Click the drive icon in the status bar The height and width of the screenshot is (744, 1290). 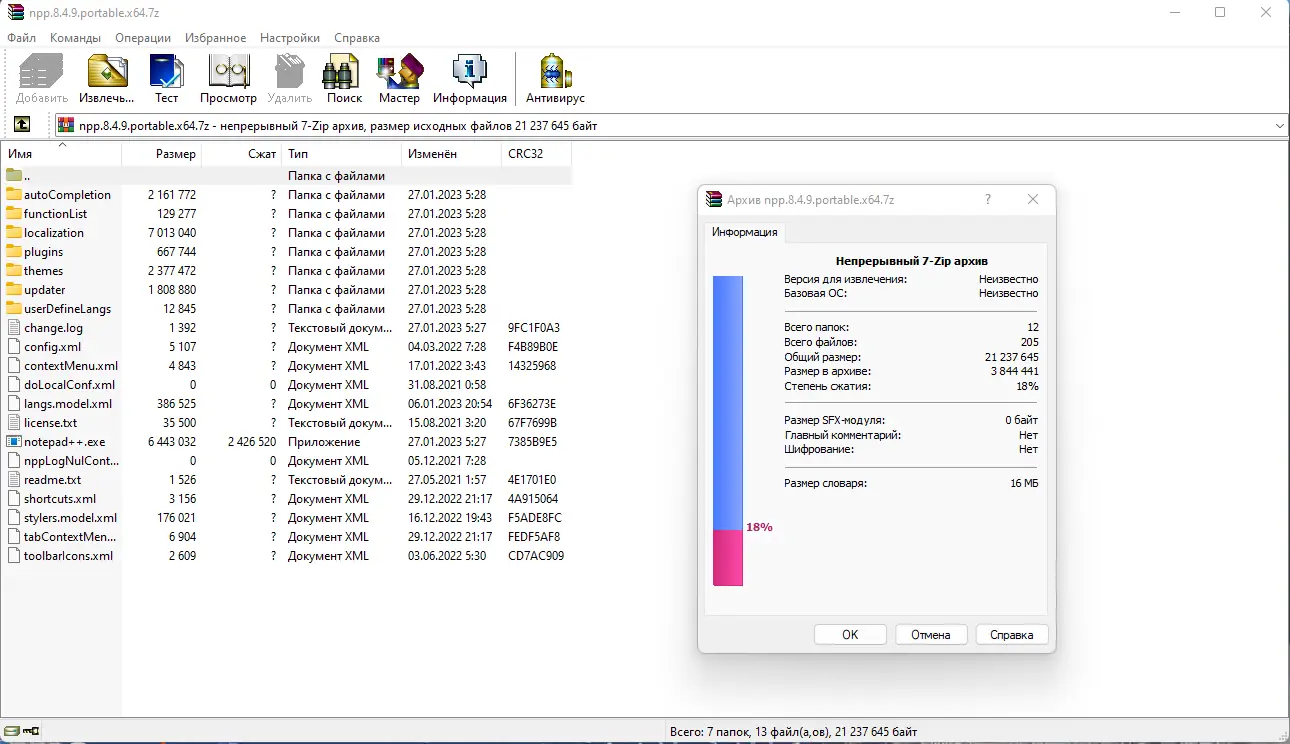click(x=13, y=731)
